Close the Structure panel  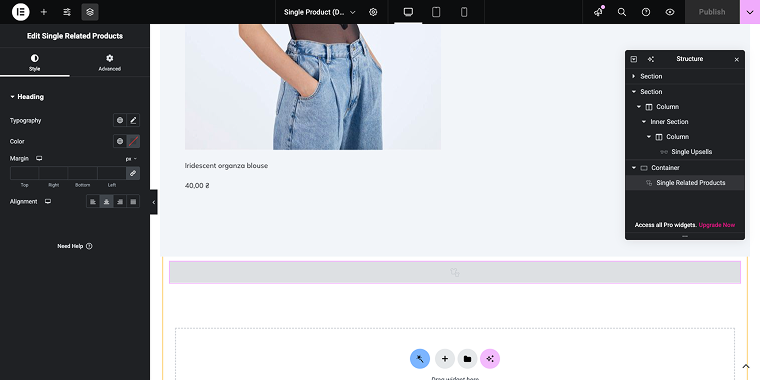pos(736,59)
